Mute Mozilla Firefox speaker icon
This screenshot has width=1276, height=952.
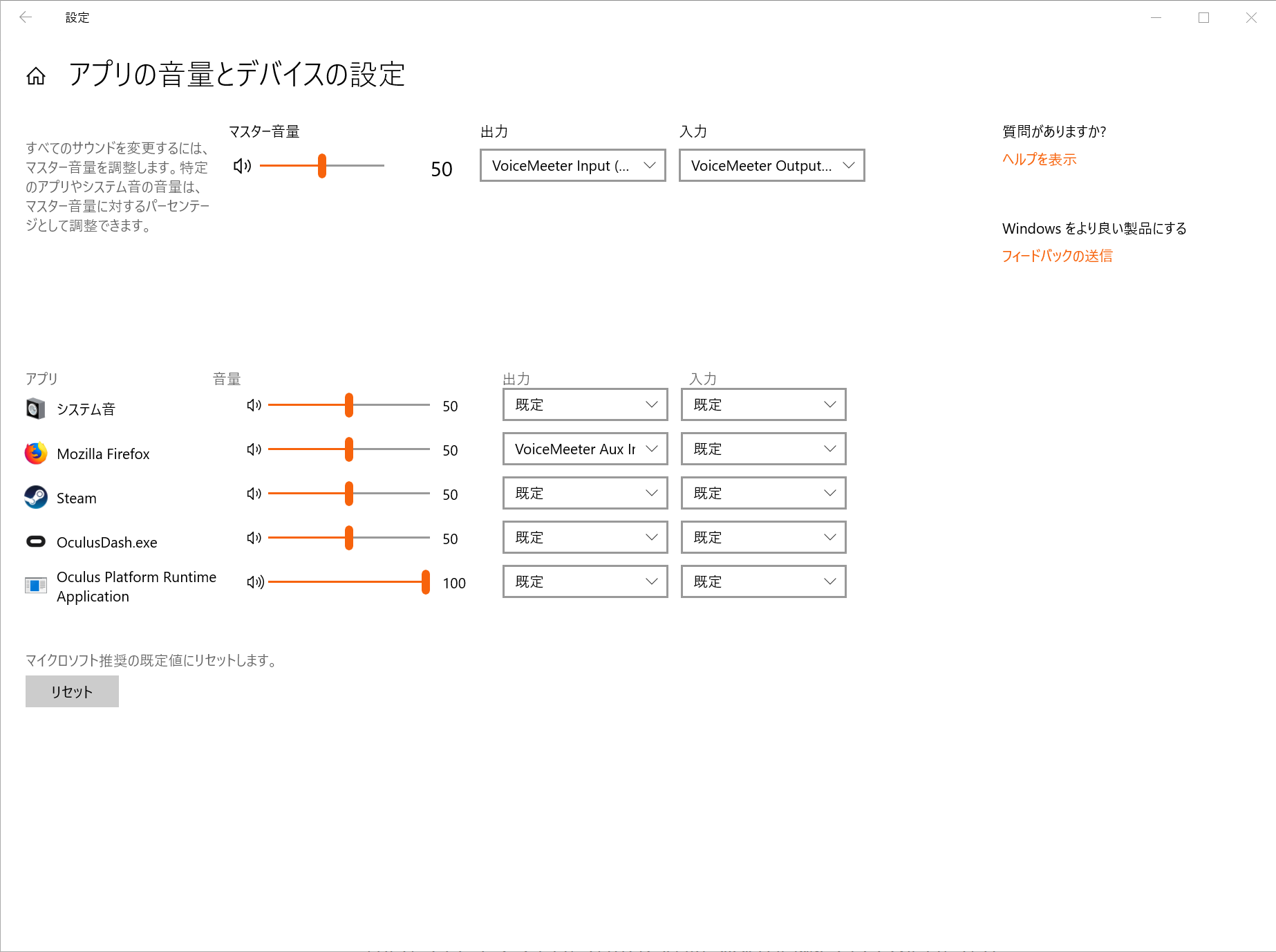[x=254, y=449]
